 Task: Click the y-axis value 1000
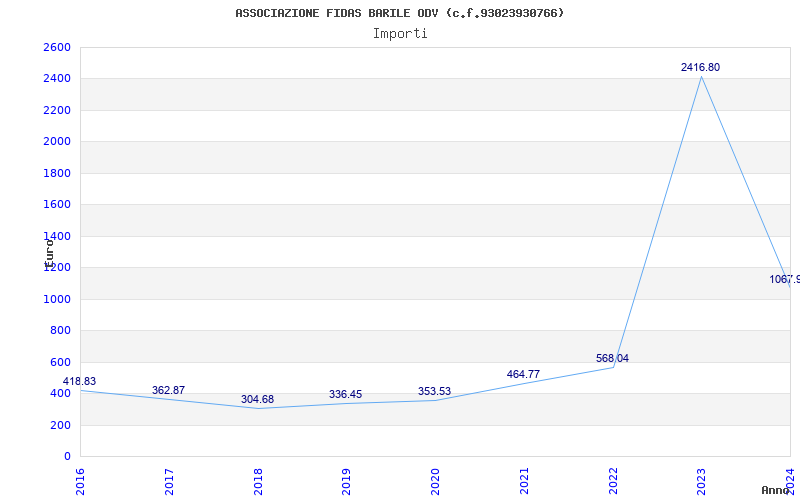point(57,299)
